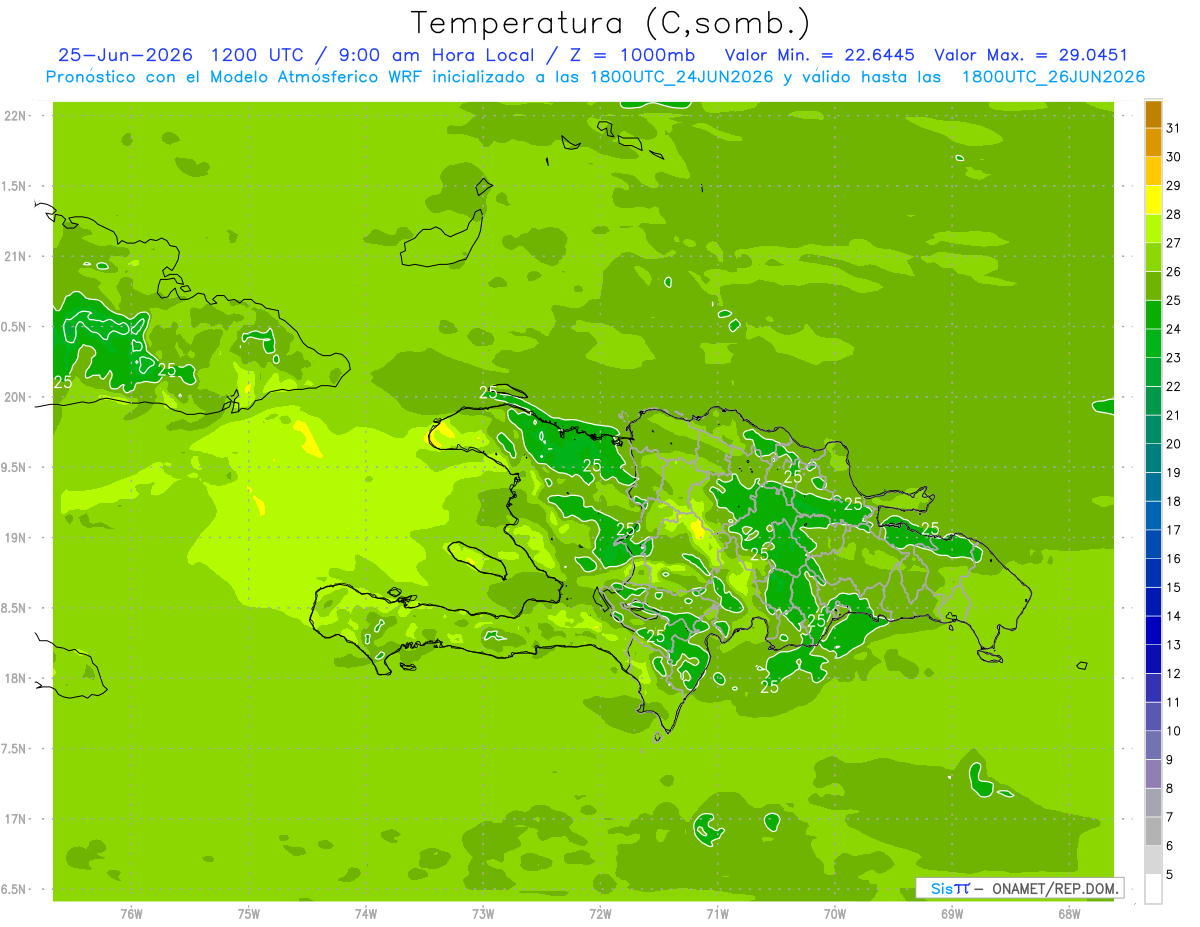This screenshot has height=927, width=1200.
Task: Click the "76W" longitude label
Action: click(131, 914)
